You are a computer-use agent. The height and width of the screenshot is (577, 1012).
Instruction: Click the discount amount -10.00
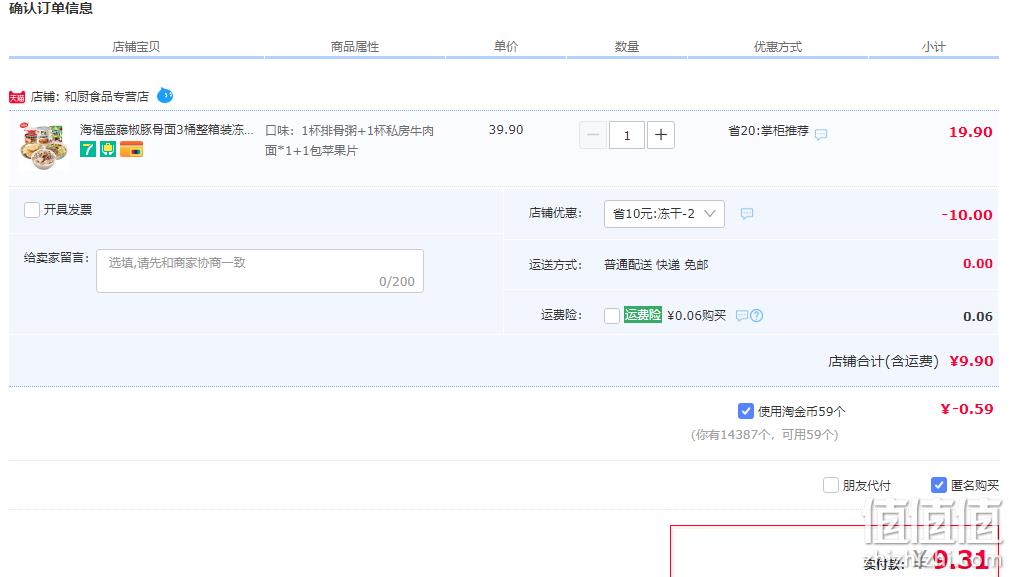pos(967,215)
